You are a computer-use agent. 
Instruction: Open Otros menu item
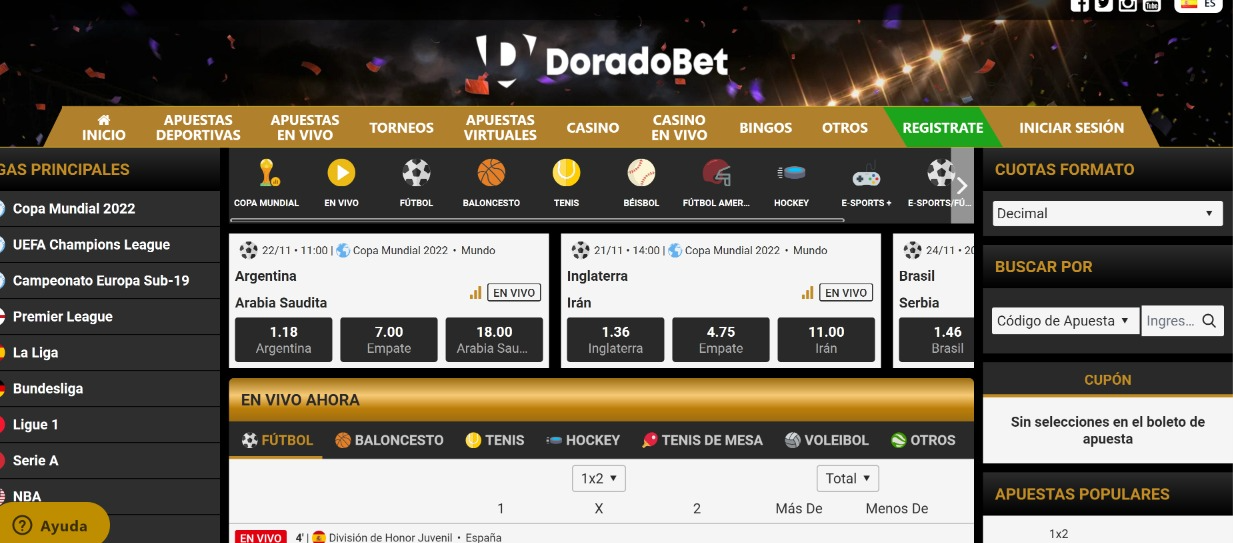pos(845,128)
